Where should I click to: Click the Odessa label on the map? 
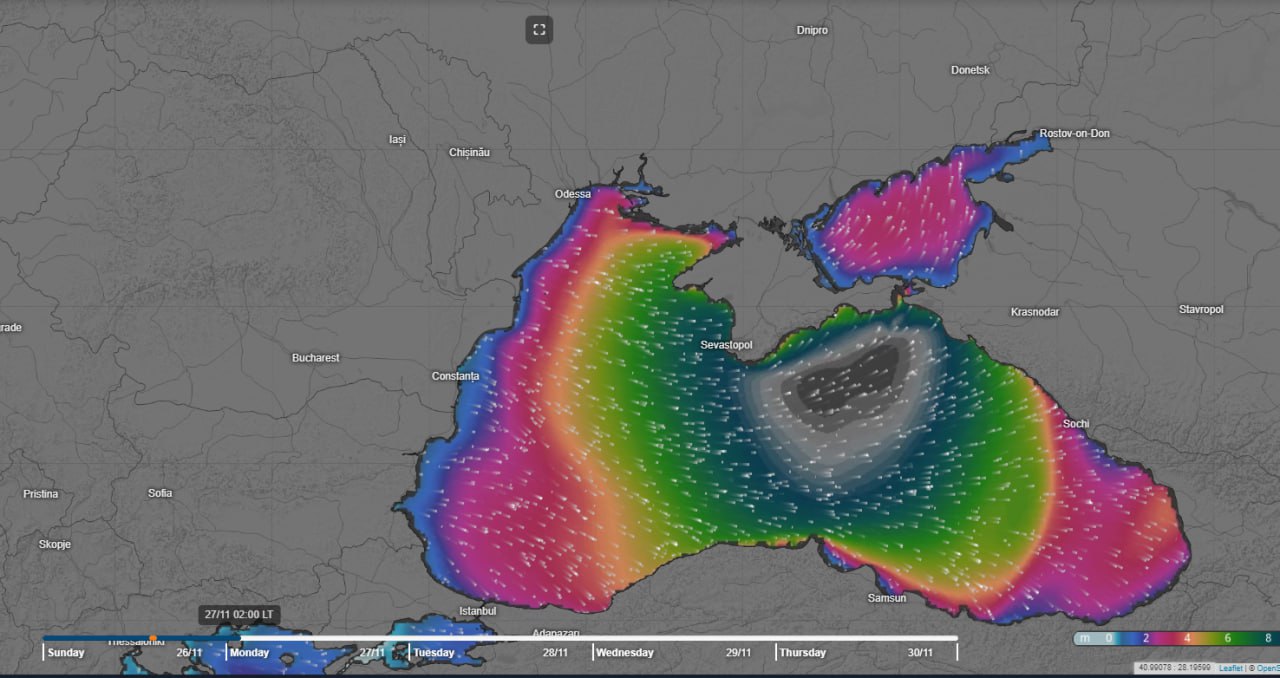coord(573,194)
